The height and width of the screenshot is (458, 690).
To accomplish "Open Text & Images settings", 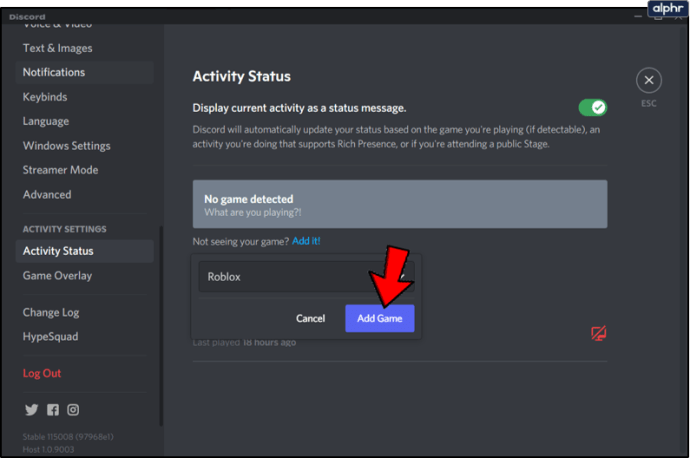I will (57, 48).
